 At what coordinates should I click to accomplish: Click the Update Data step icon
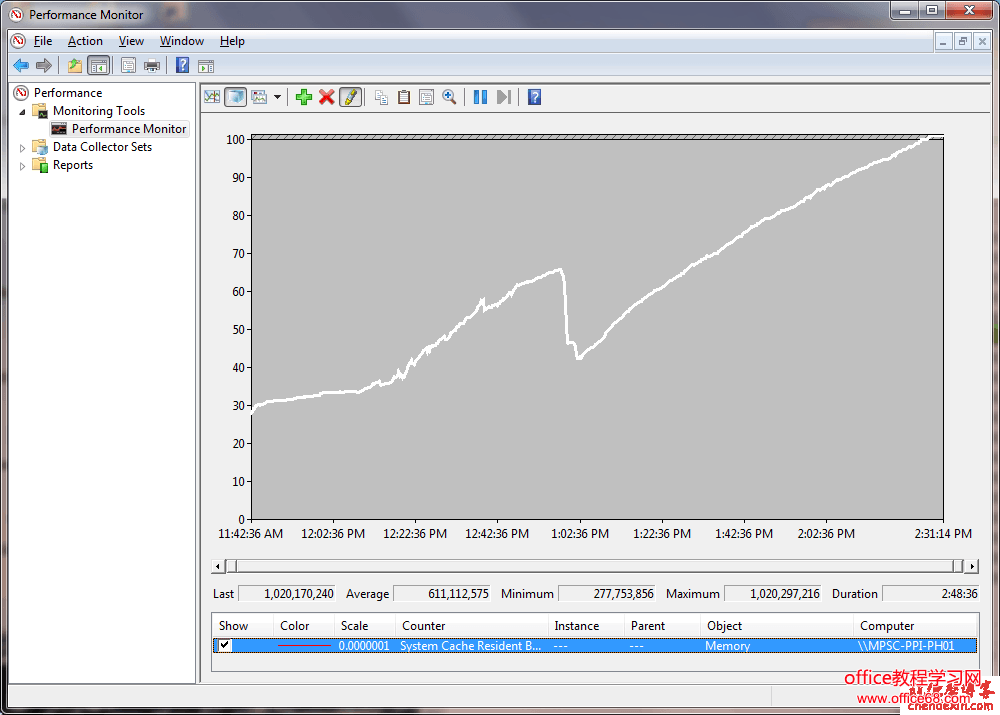[x=504, y=97]
